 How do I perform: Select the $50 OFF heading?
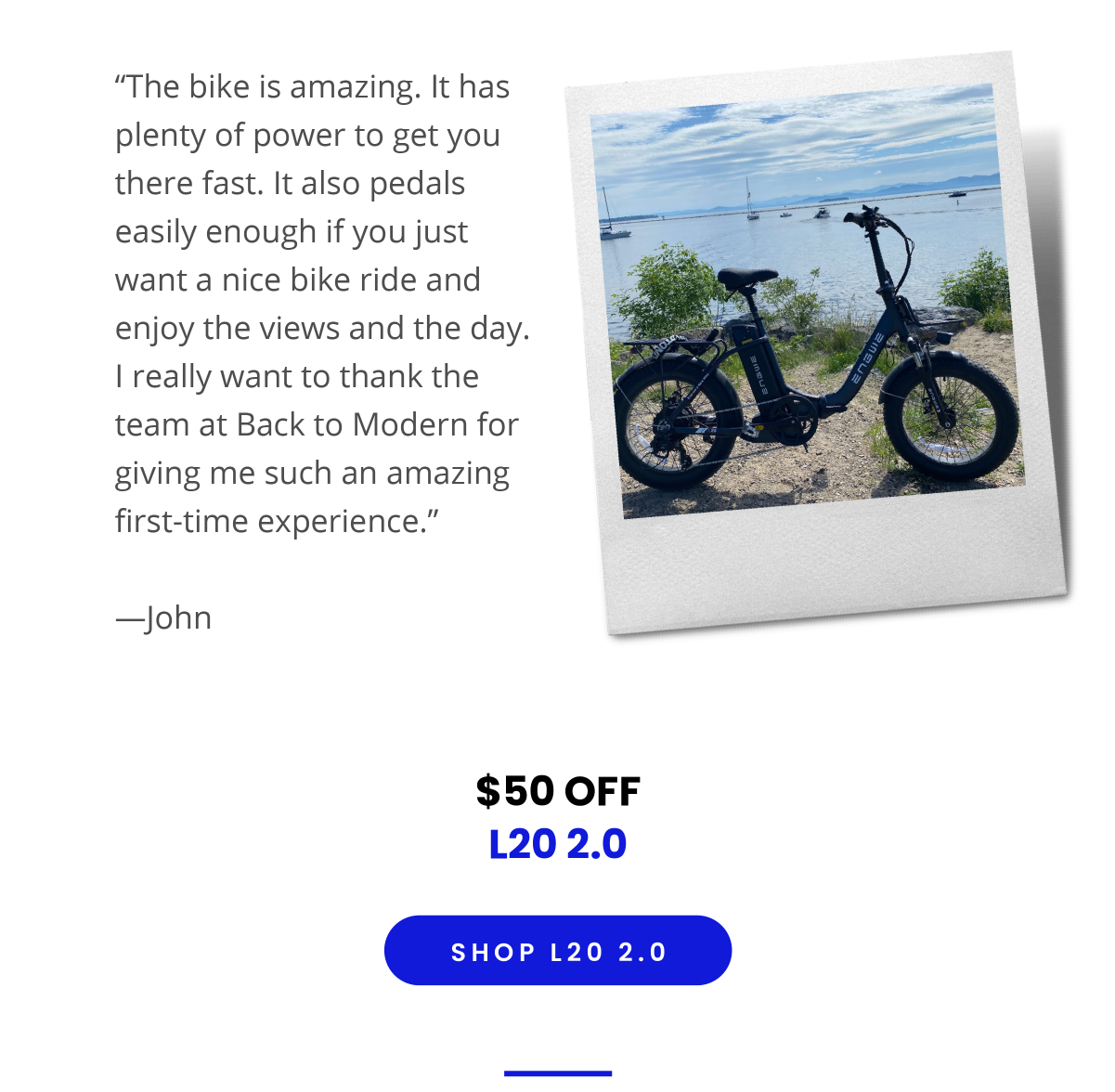pyautogui.click(x=558, y=791)
